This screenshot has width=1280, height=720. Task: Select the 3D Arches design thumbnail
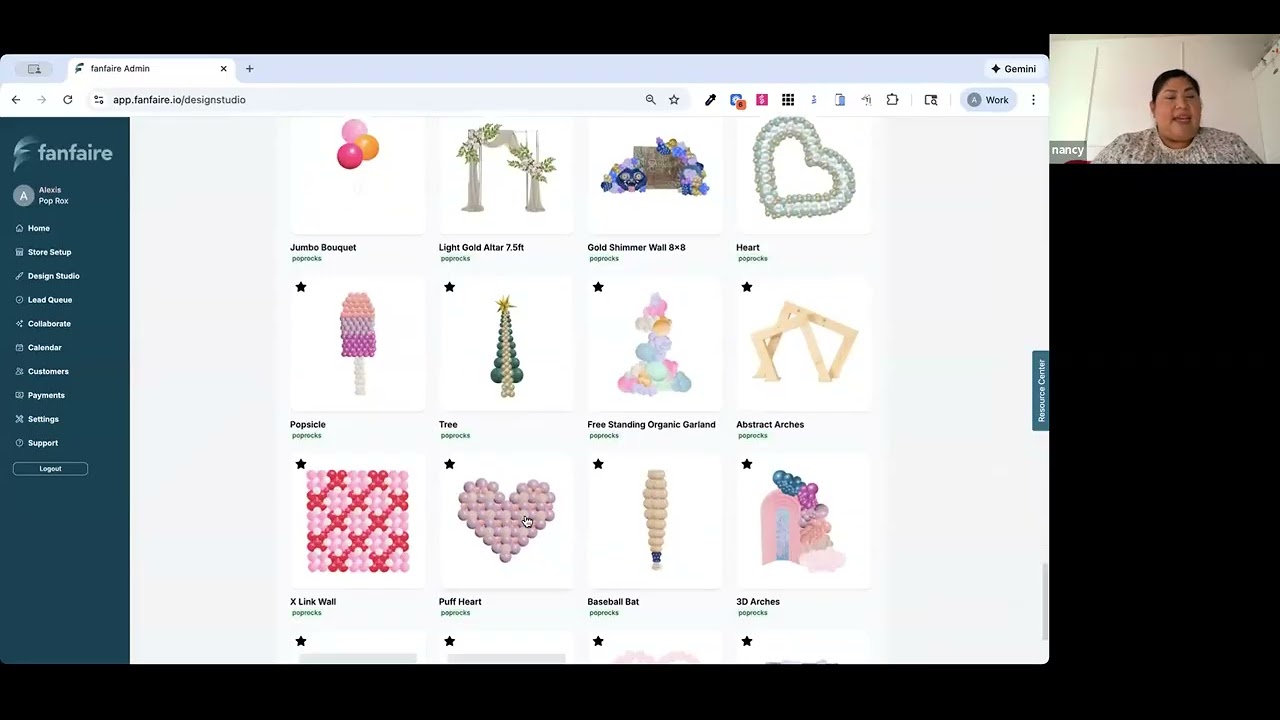[x=804, y=521]
